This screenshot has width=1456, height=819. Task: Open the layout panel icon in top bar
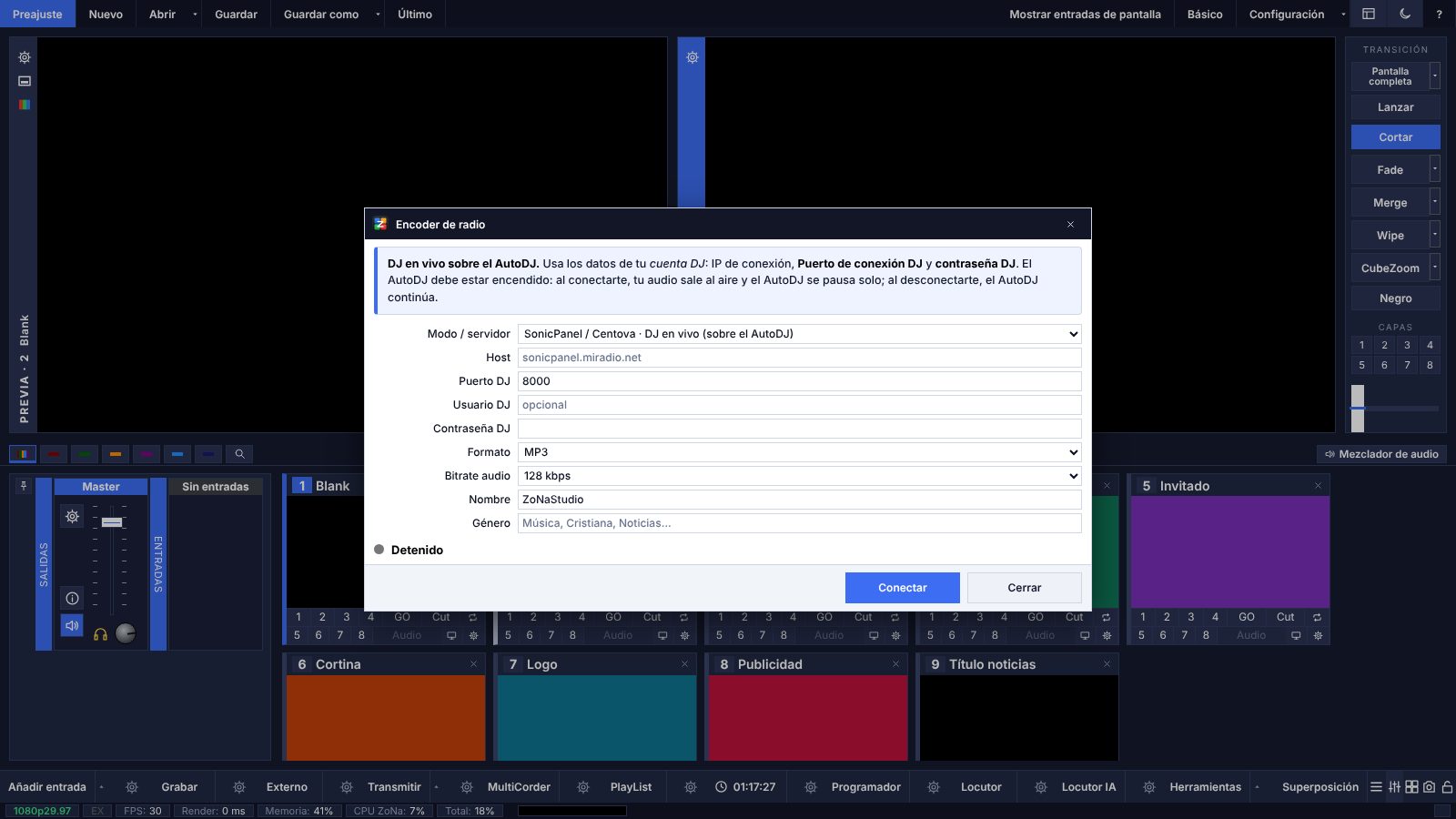click(x=1368, y=14)
